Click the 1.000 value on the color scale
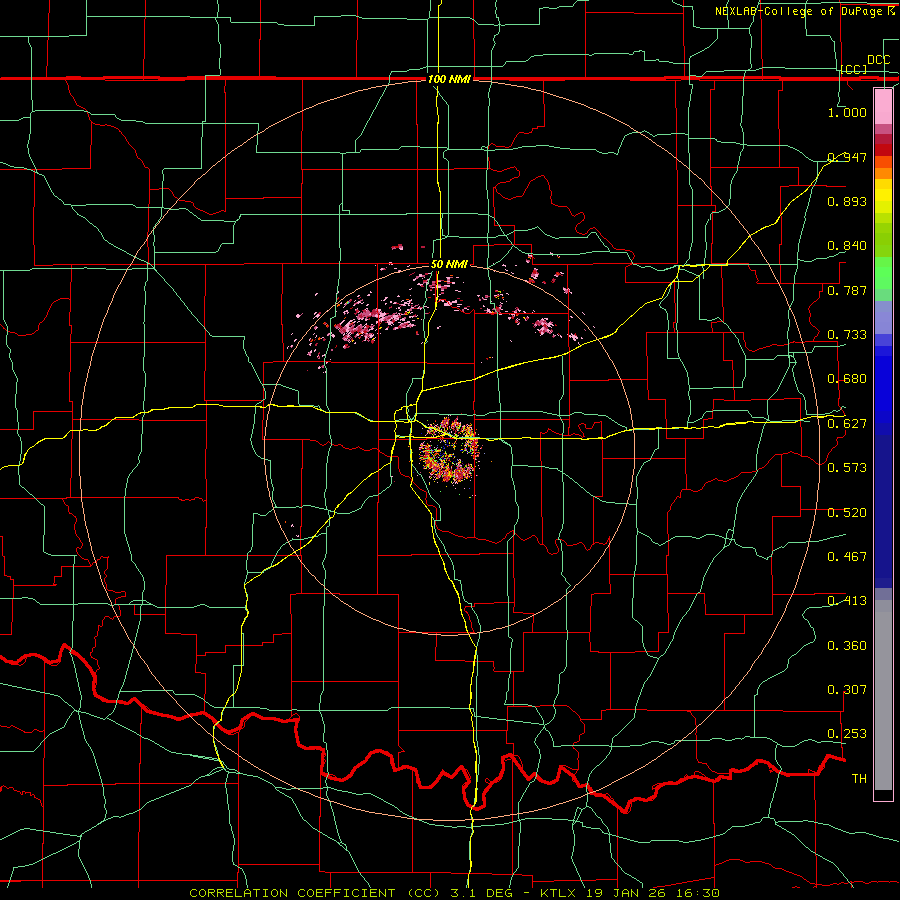This screenshot has height=900, width=900. coord(847,112)
